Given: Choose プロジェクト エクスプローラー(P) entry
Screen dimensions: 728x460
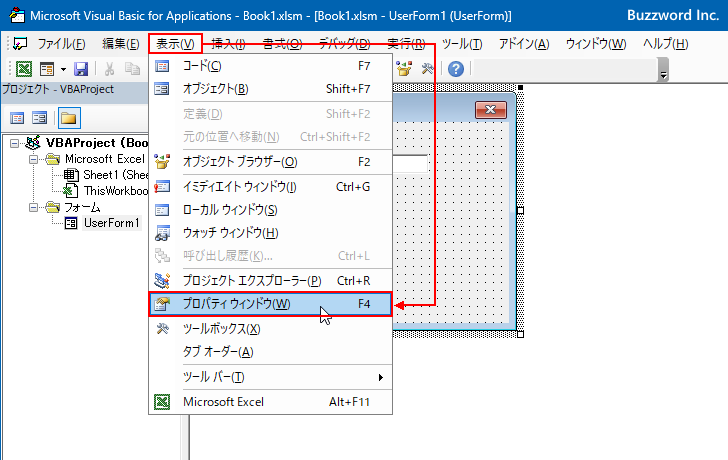Looking at the screenshot, I should (x=270, y=281).
